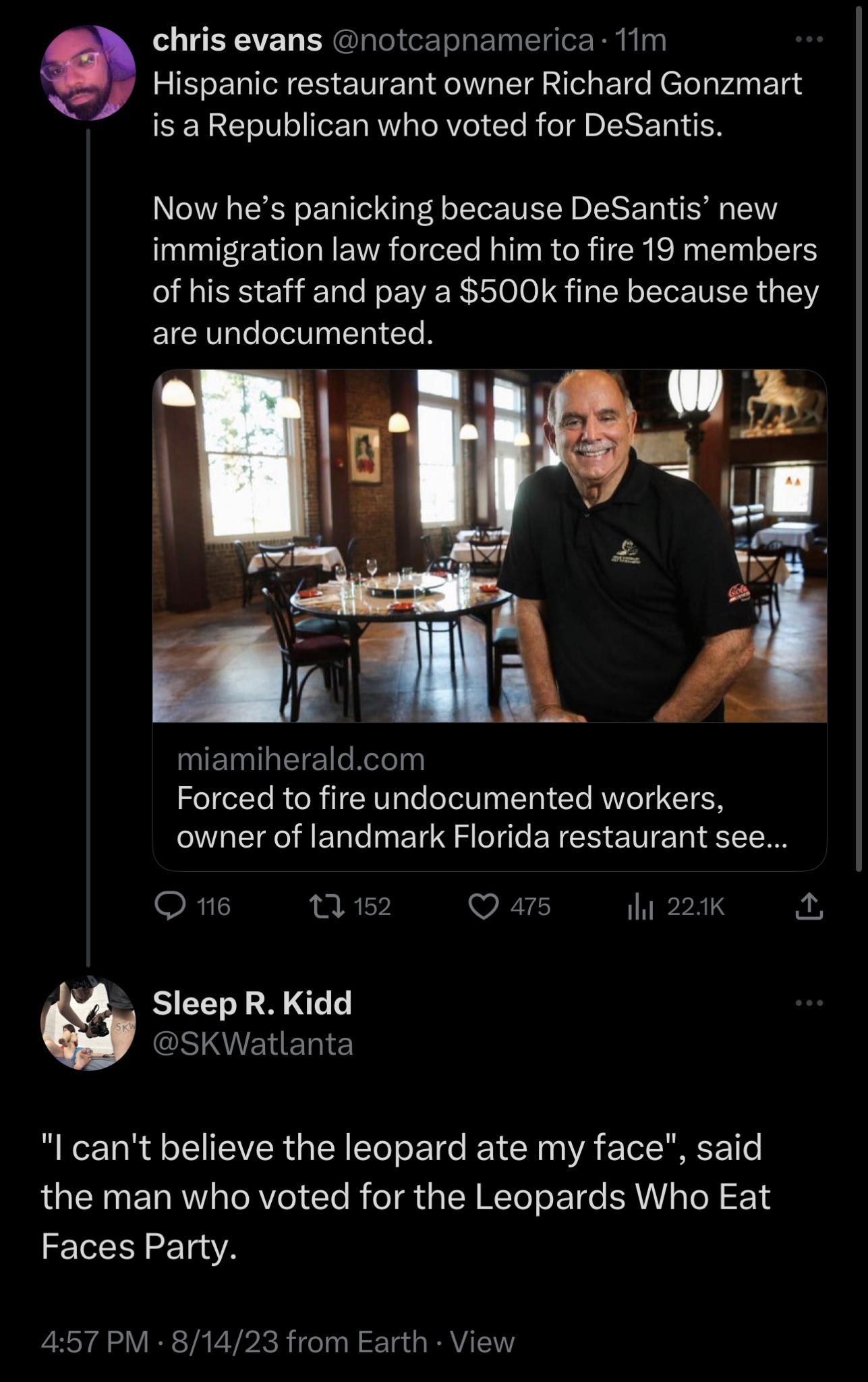Click the leopard ate my face reply text

(405, 1196)
